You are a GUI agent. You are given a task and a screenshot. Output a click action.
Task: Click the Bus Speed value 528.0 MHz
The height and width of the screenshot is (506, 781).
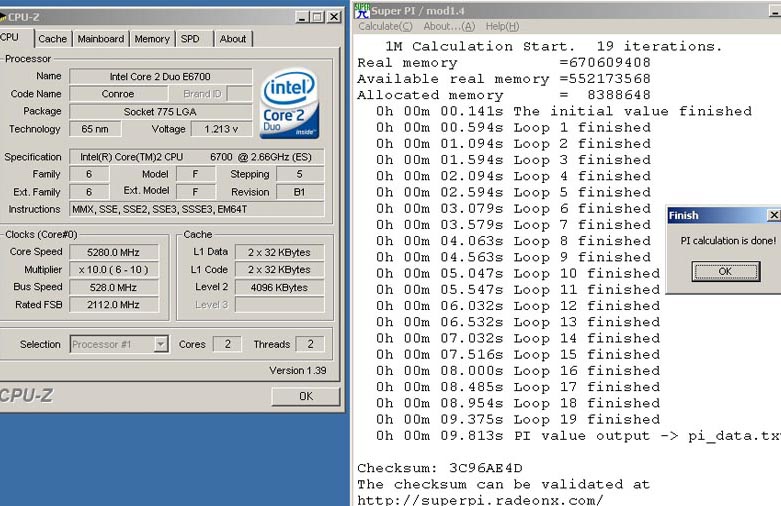point(114,287)
